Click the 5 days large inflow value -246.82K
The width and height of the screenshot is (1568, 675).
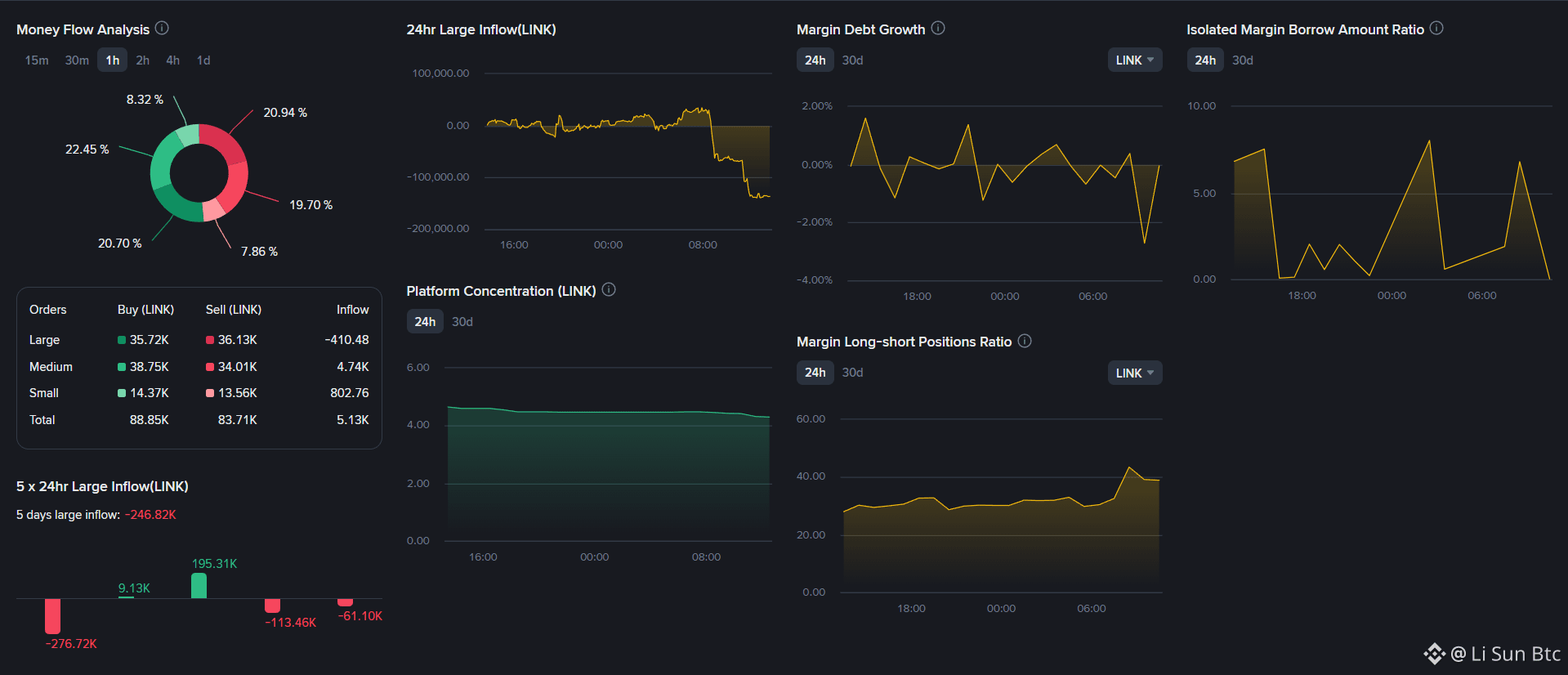[x=150, y=515]
